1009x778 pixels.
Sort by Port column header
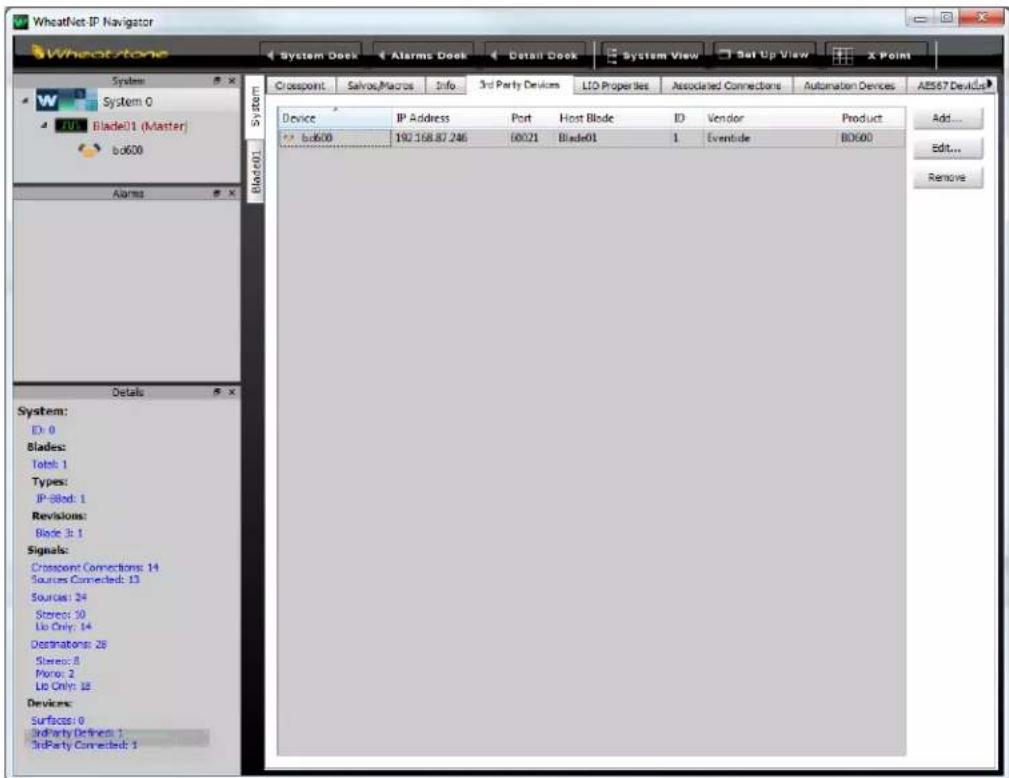pyautogui.click(x=531, y=118)
